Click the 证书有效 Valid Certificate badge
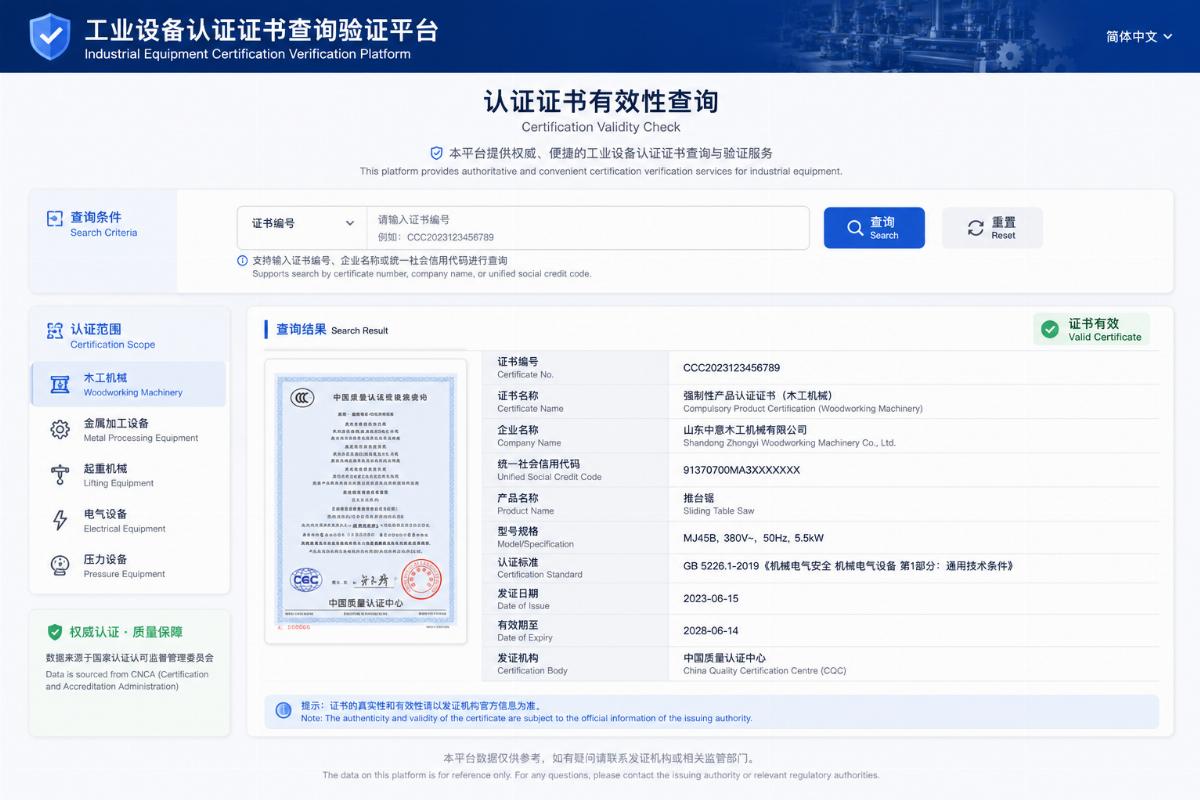 coord(1092,329)
